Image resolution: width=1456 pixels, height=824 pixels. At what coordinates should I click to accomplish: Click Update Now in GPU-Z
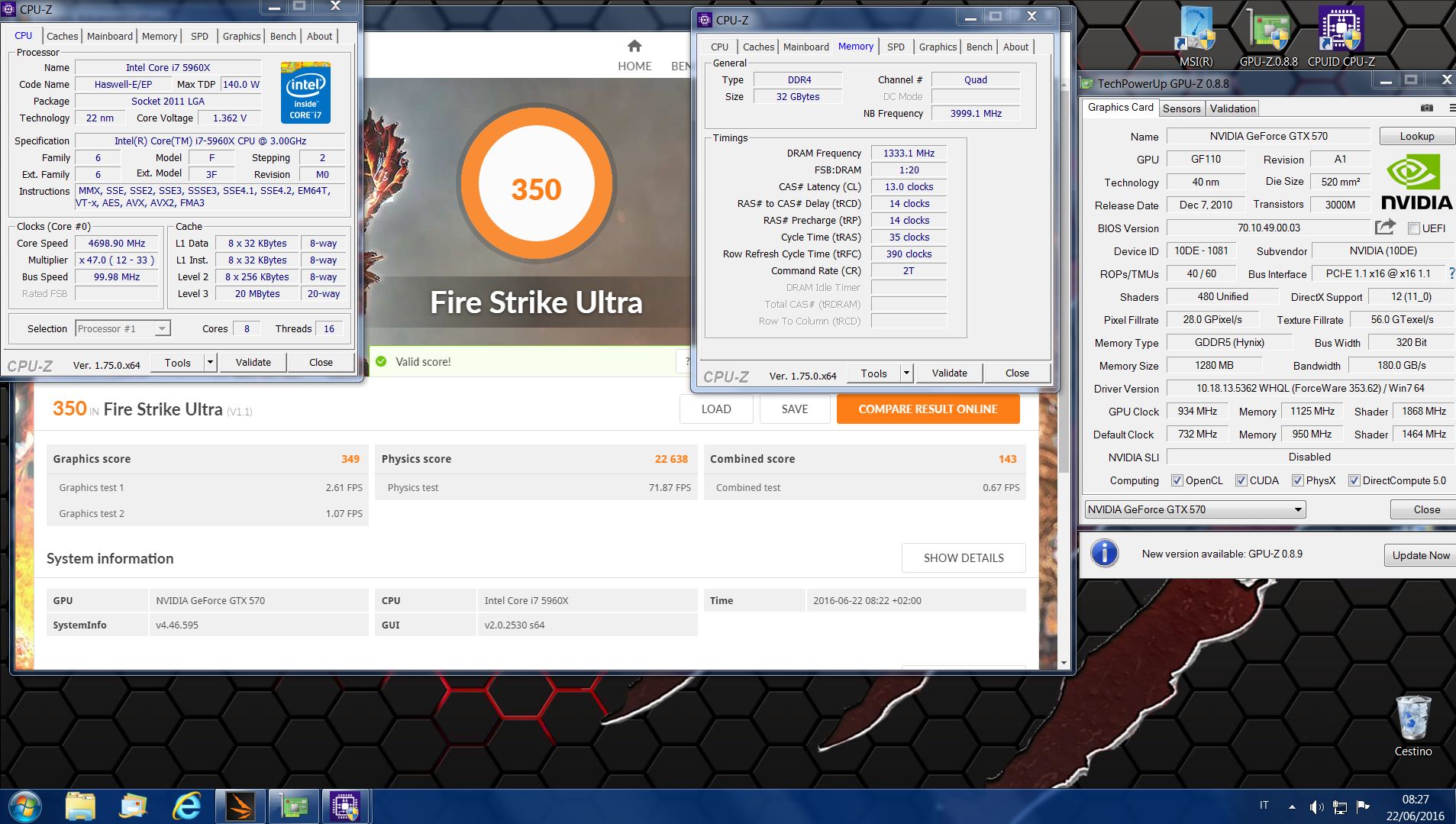tap(1420, 555)
